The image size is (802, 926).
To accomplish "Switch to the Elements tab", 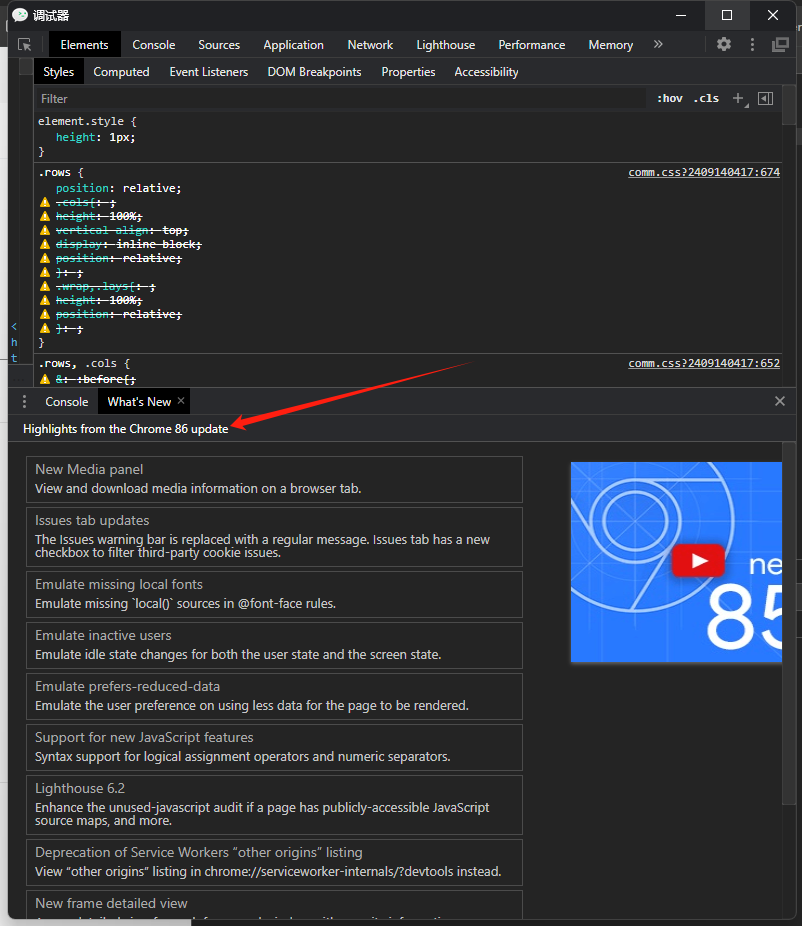I will 84,45.
